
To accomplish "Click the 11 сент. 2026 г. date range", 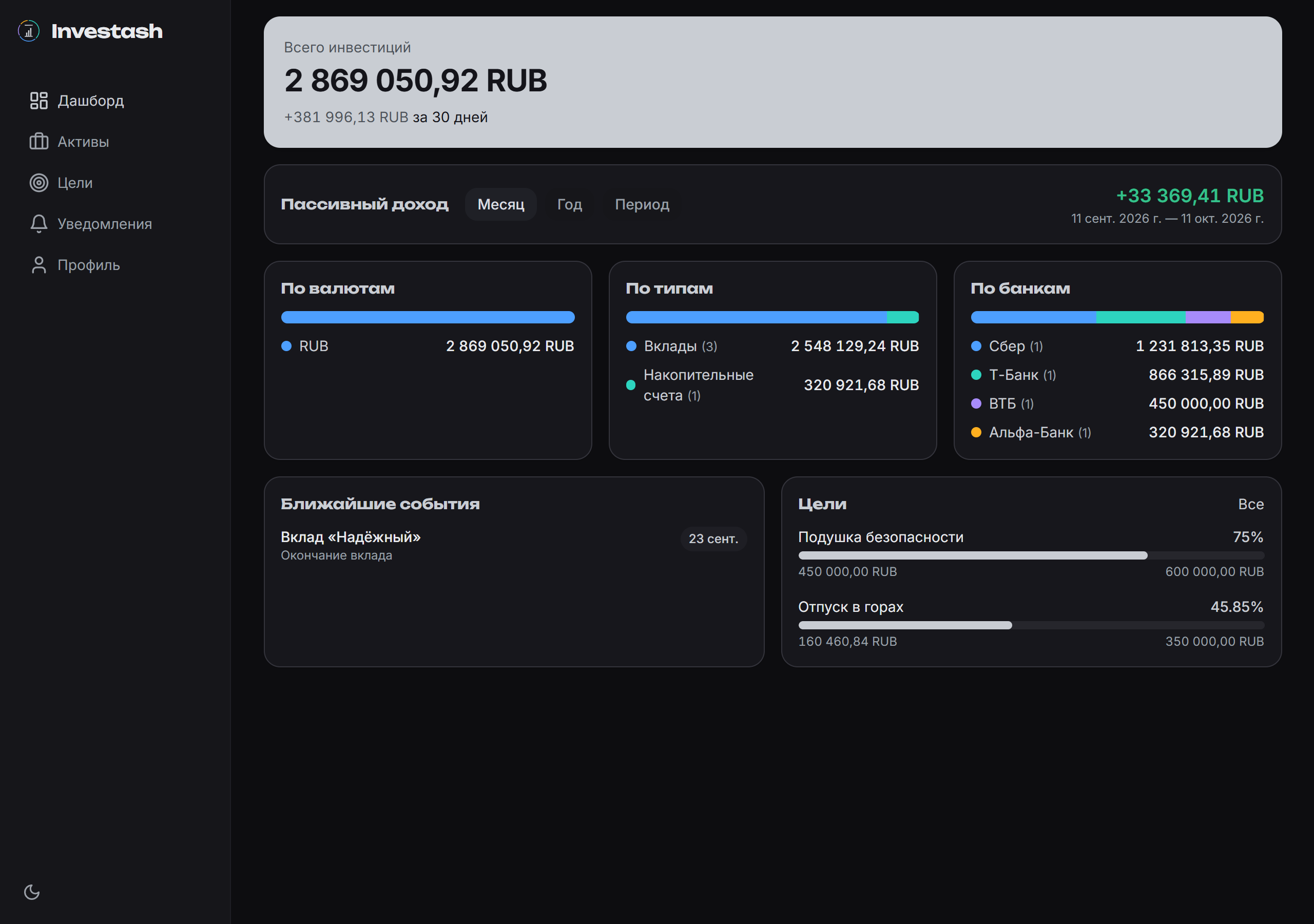I will click(x=1168, y=219).
